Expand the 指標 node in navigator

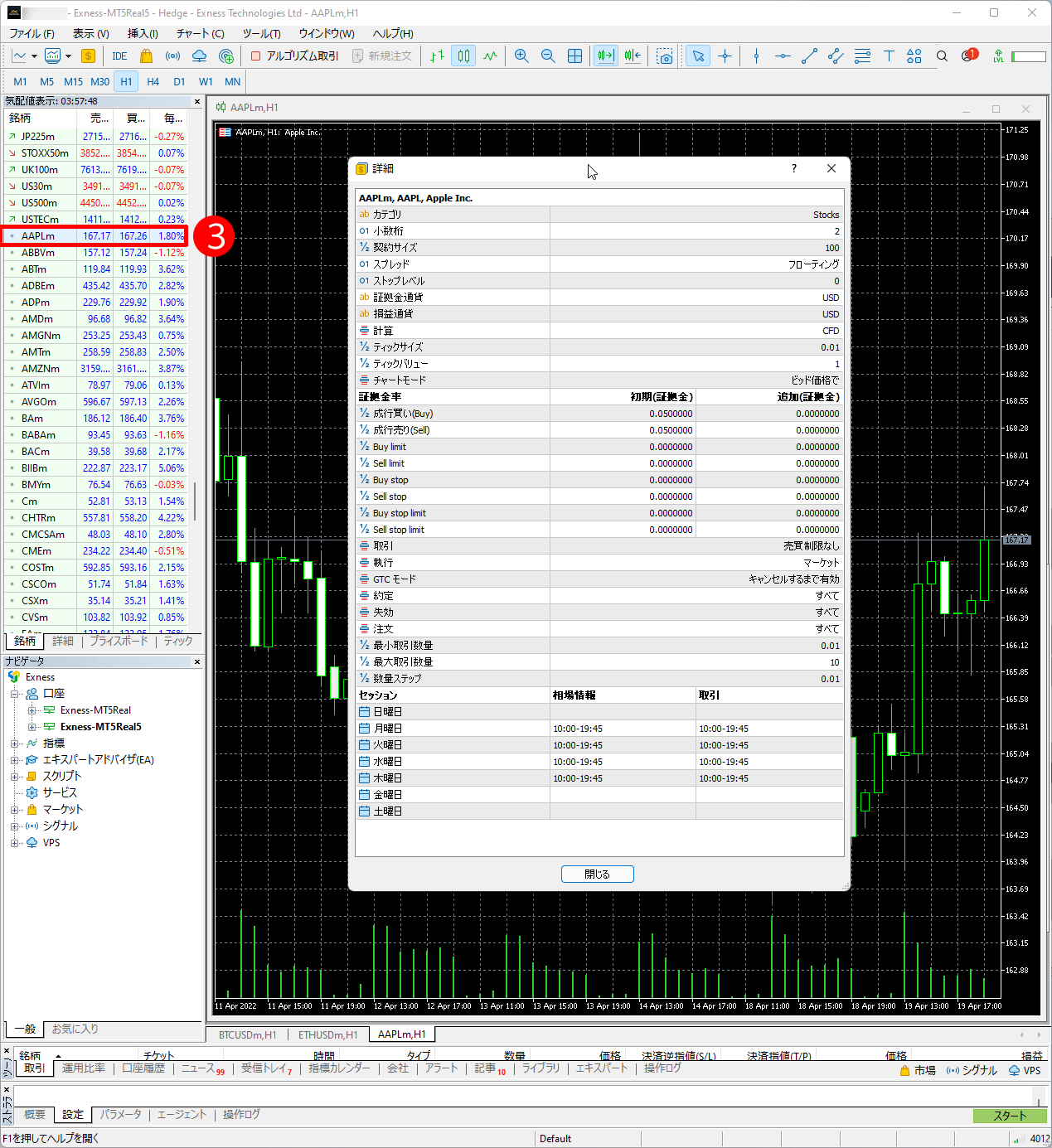(x=15, y=744)
